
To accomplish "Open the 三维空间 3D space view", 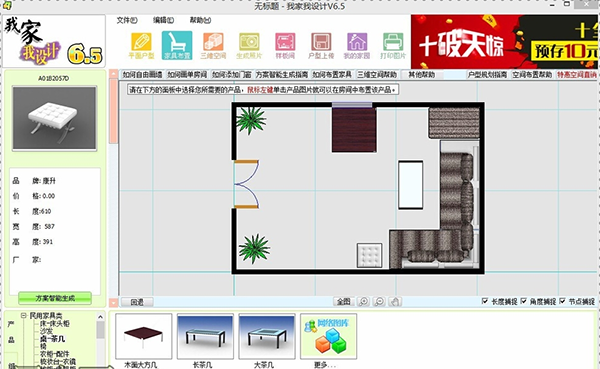I will click(213, 46).
